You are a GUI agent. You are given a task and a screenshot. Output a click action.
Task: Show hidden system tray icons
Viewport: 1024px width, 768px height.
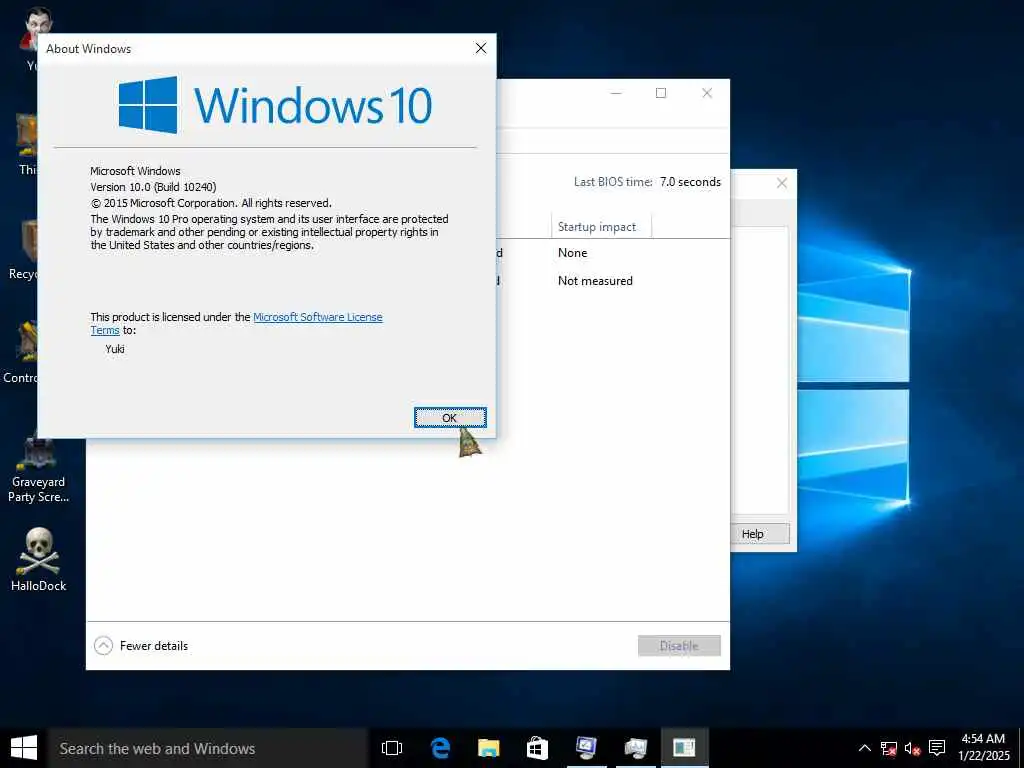tap(864, 748)
